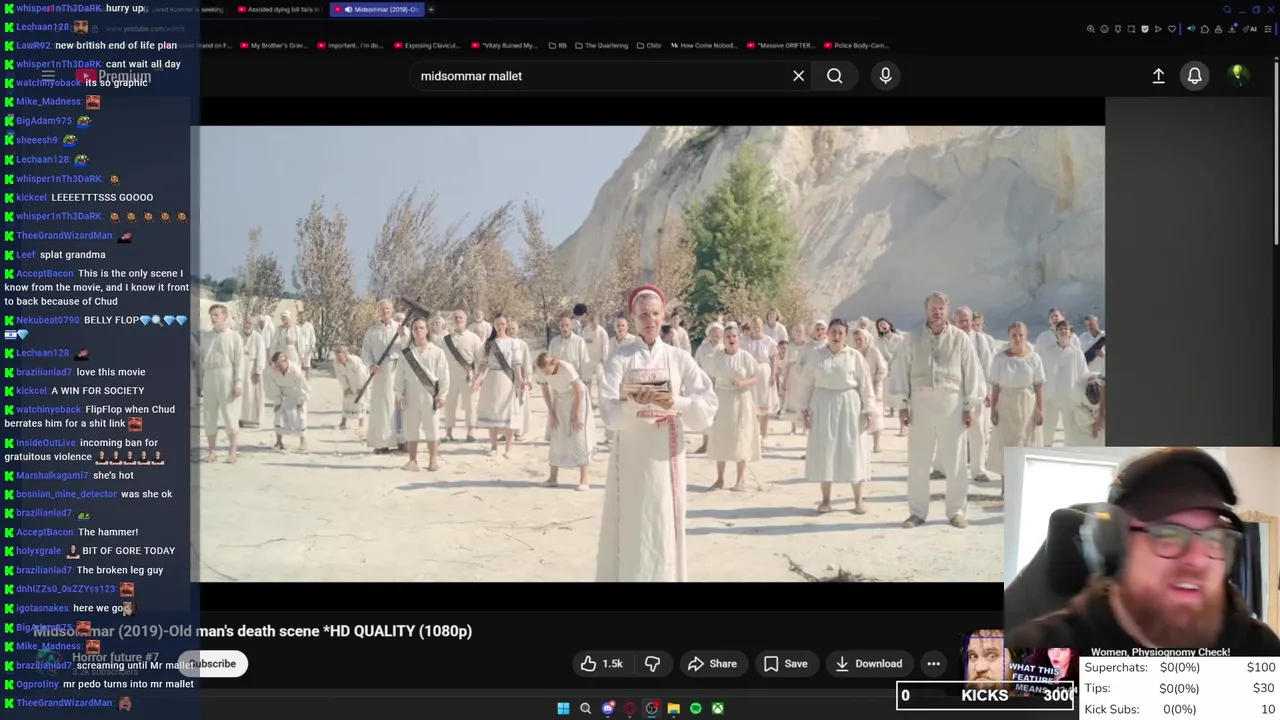Open the three-dot more actions menu
This screenshot has height=720, width=1280.
933,664
